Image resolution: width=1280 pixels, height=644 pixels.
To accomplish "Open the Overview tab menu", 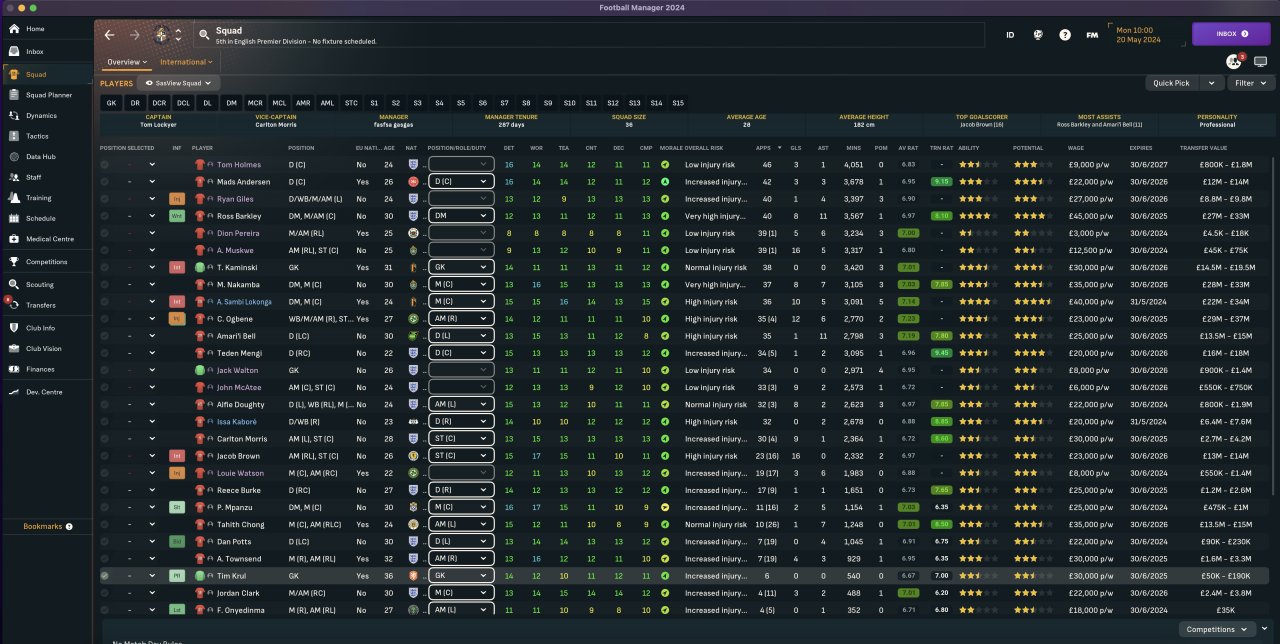I will coord(127,62).
